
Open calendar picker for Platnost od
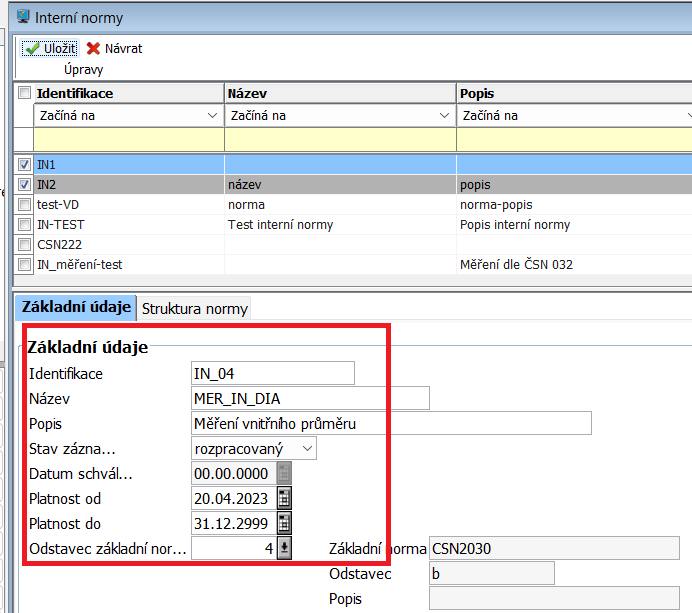tap(284, 498)
